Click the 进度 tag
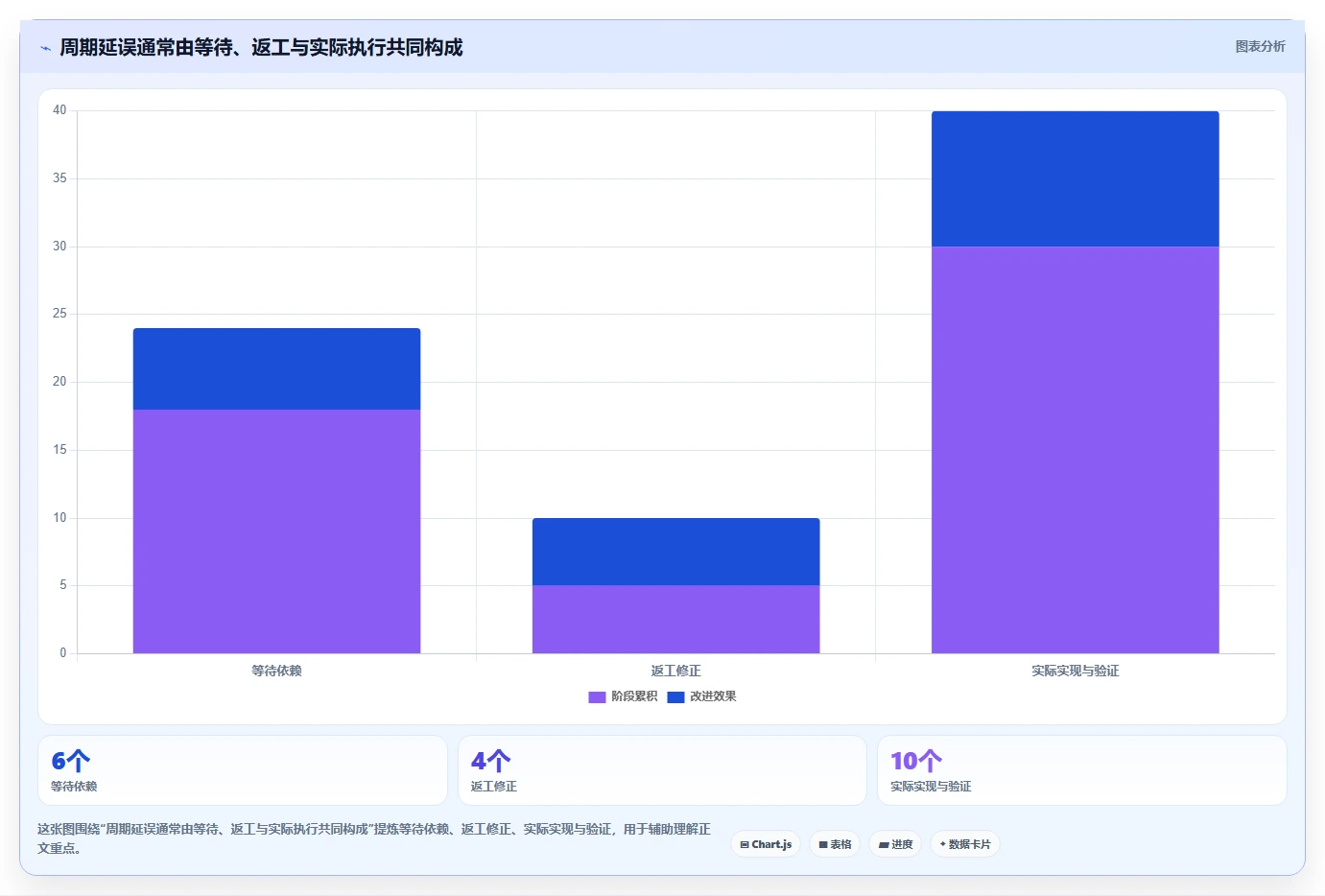 click(895, 844)
